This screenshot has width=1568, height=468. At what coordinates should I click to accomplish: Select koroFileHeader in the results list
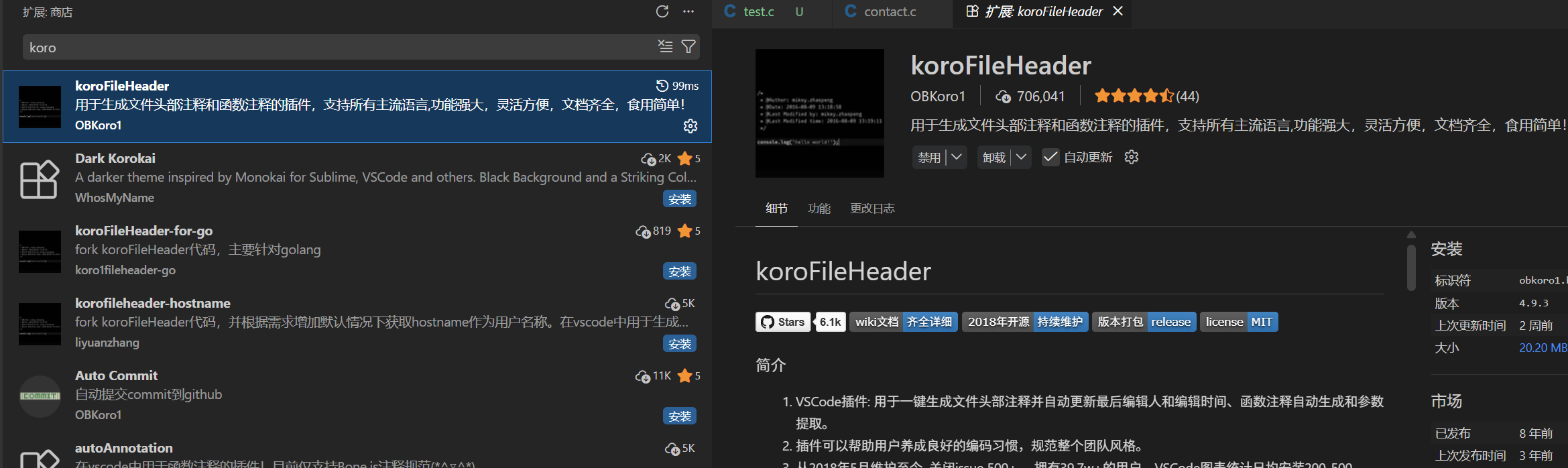tap(357, 106)
